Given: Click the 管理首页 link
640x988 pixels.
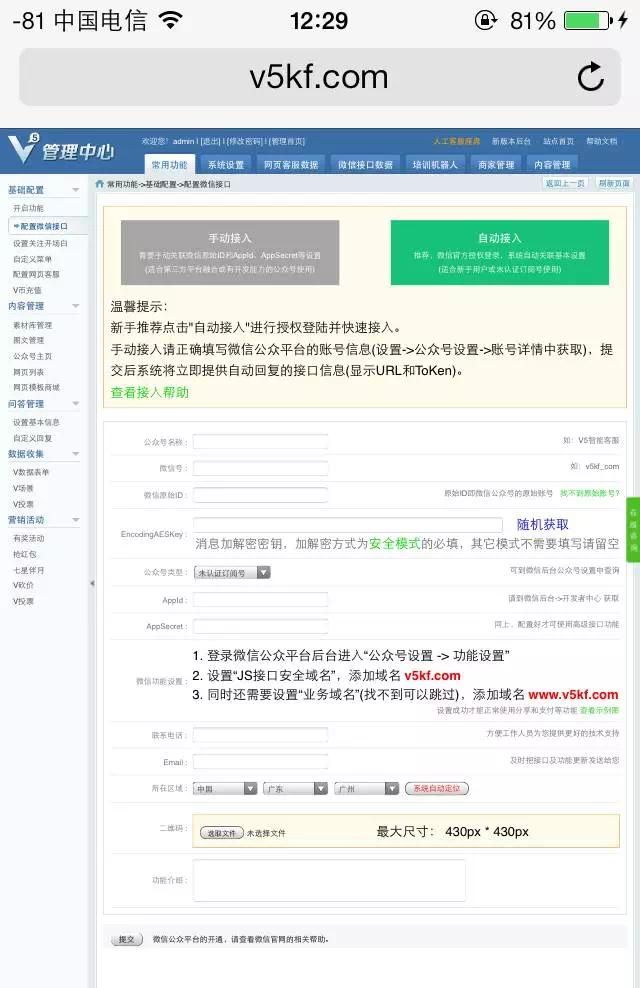Looking at the screenshot, I should 287,142.
